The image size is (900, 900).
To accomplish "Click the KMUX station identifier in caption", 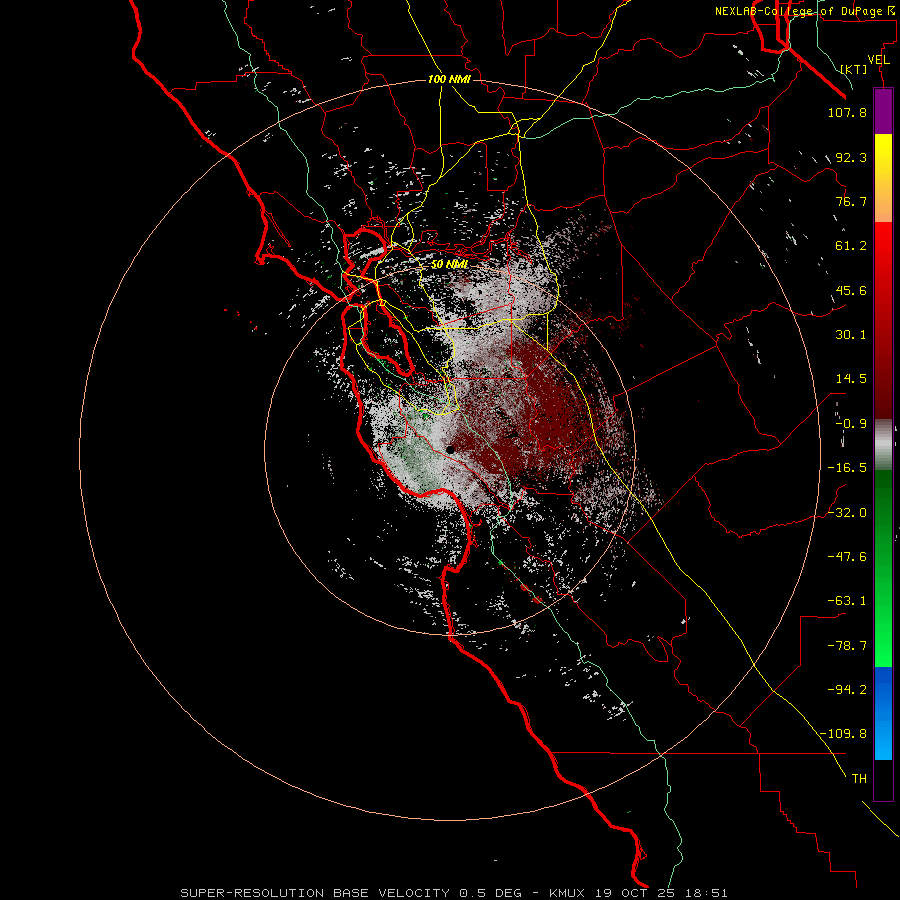I will [568, 893].
